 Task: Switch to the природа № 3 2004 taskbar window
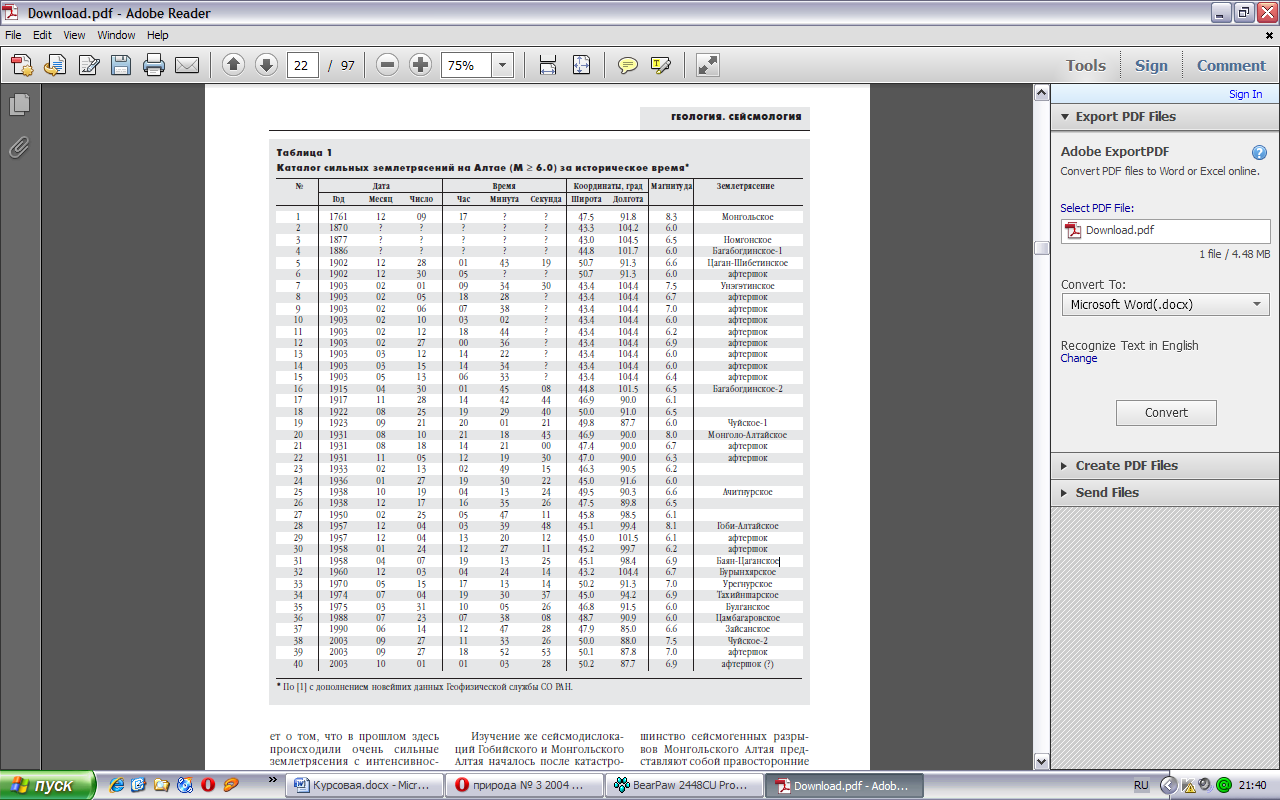tap(526, 786)
